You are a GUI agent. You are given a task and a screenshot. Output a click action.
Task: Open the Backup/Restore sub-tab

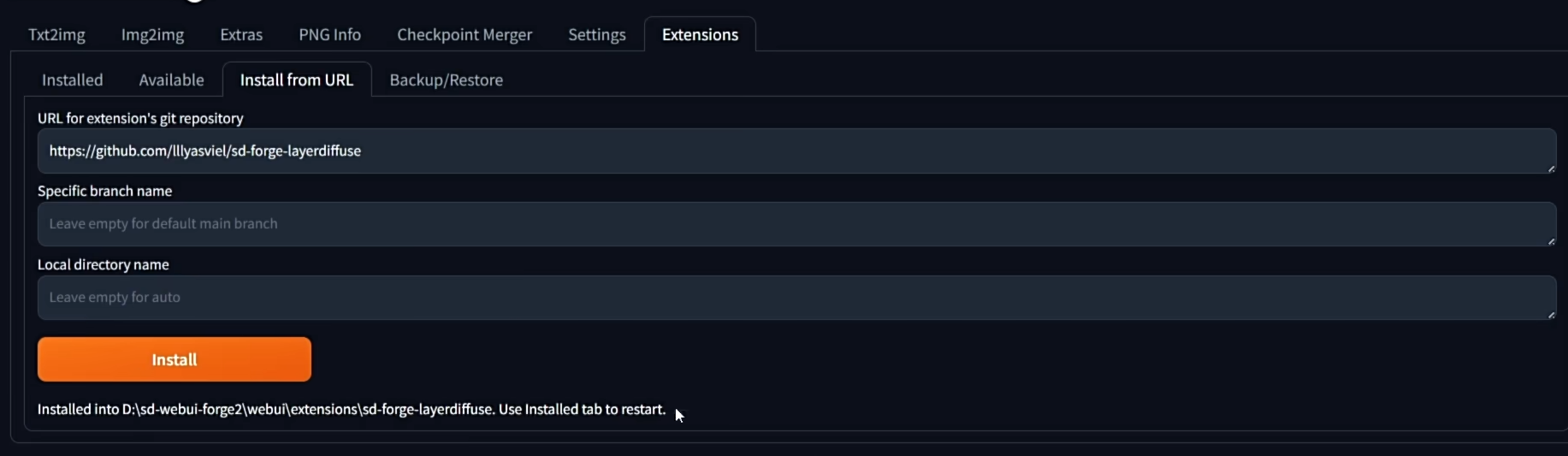coord(446,80)
